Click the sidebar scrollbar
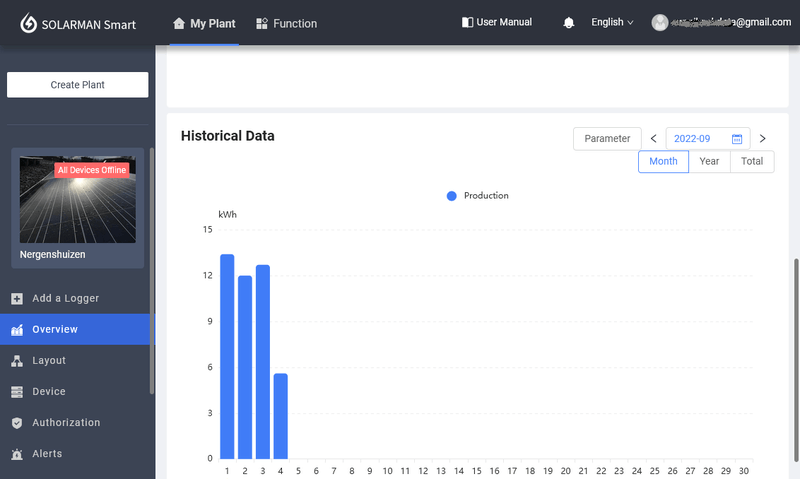800x479 pixels. click(x=152, y=271)
